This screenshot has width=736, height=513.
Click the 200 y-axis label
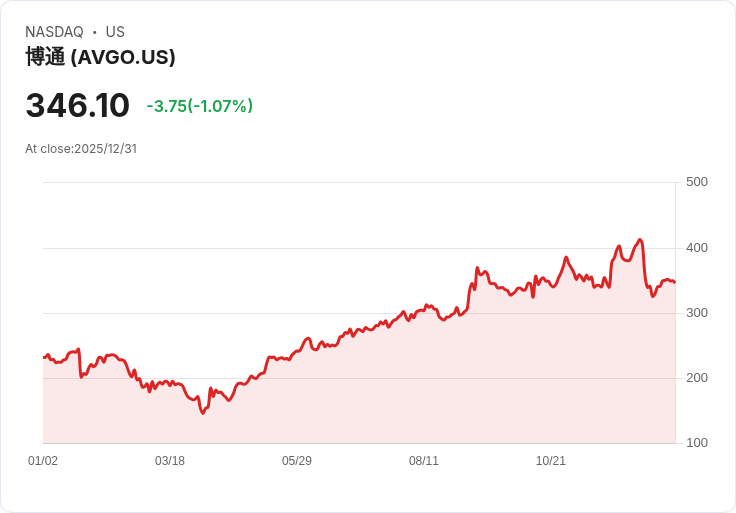(696, 378)
